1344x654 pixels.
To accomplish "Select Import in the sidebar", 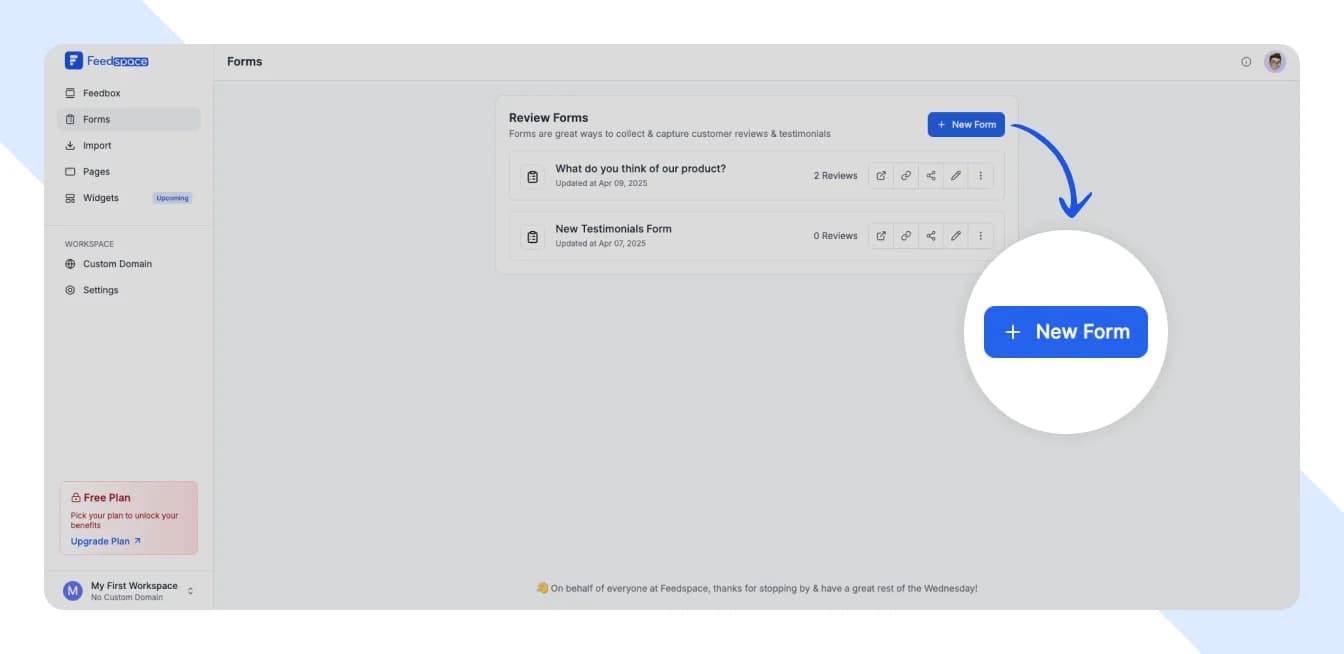I will coord(97,146).
